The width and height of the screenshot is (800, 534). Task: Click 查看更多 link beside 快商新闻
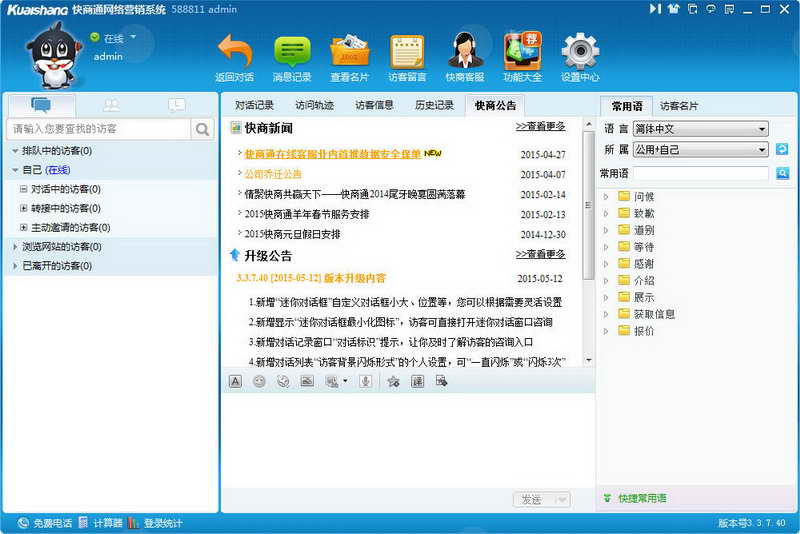pos(540,126)
